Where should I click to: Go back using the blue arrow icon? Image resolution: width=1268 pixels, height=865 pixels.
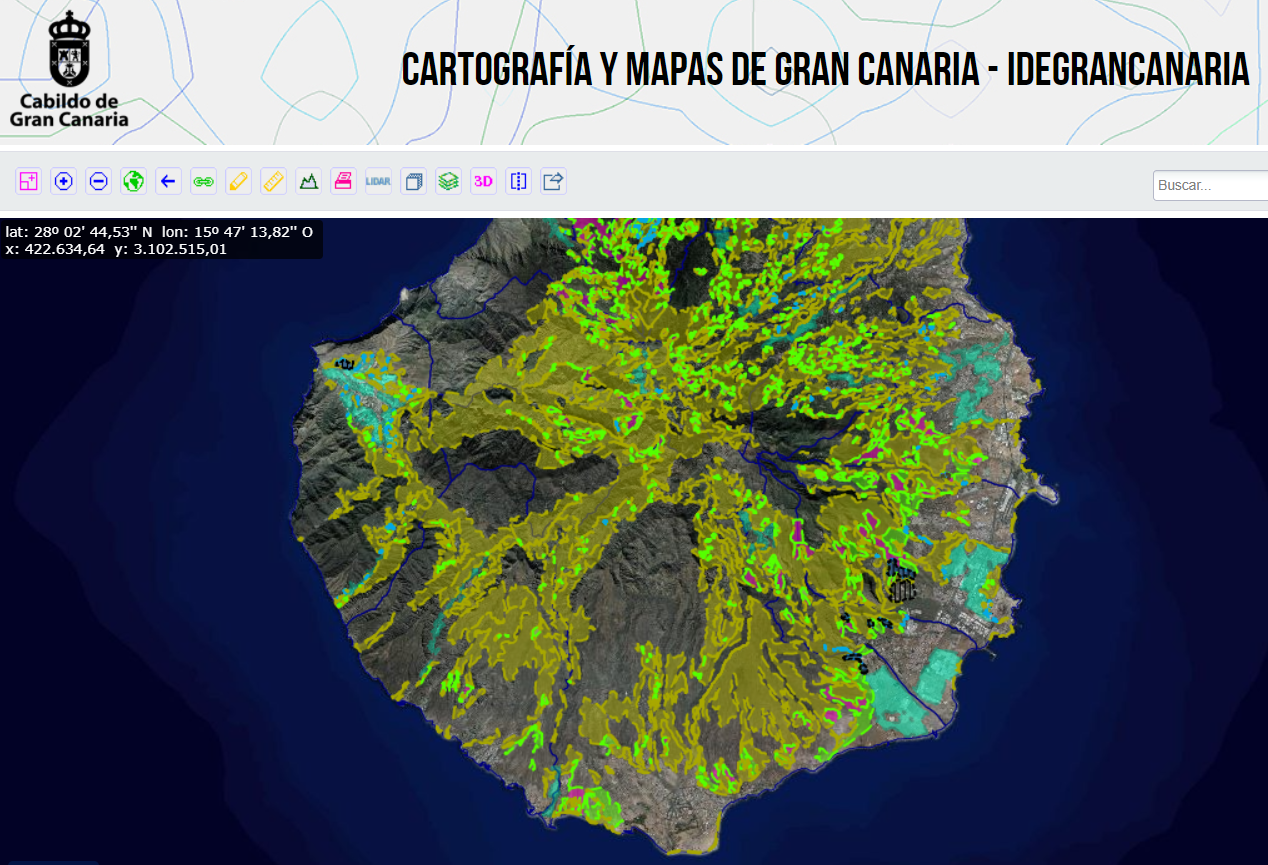point(168,181)
